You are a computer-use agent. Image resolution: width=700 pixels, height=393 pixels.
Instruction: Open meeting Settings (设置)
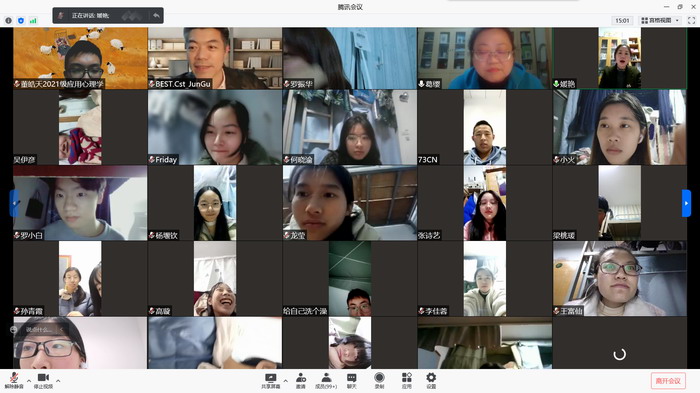[x=431, y=381]
